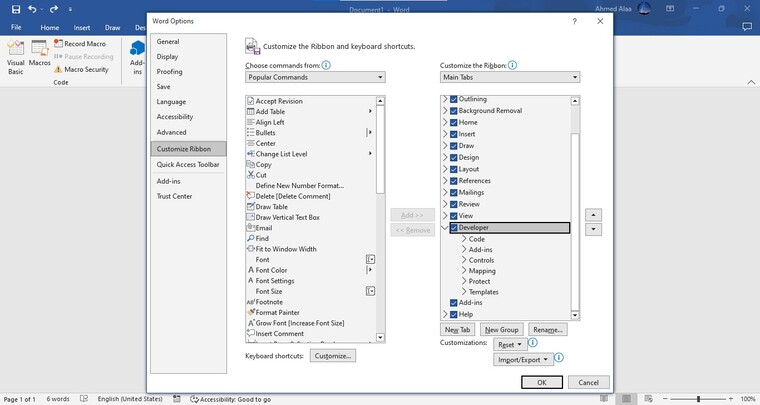Viewport: 760px width, 405px height.
Task: Open the File tab in Word
Action: [x=16, y=27]
